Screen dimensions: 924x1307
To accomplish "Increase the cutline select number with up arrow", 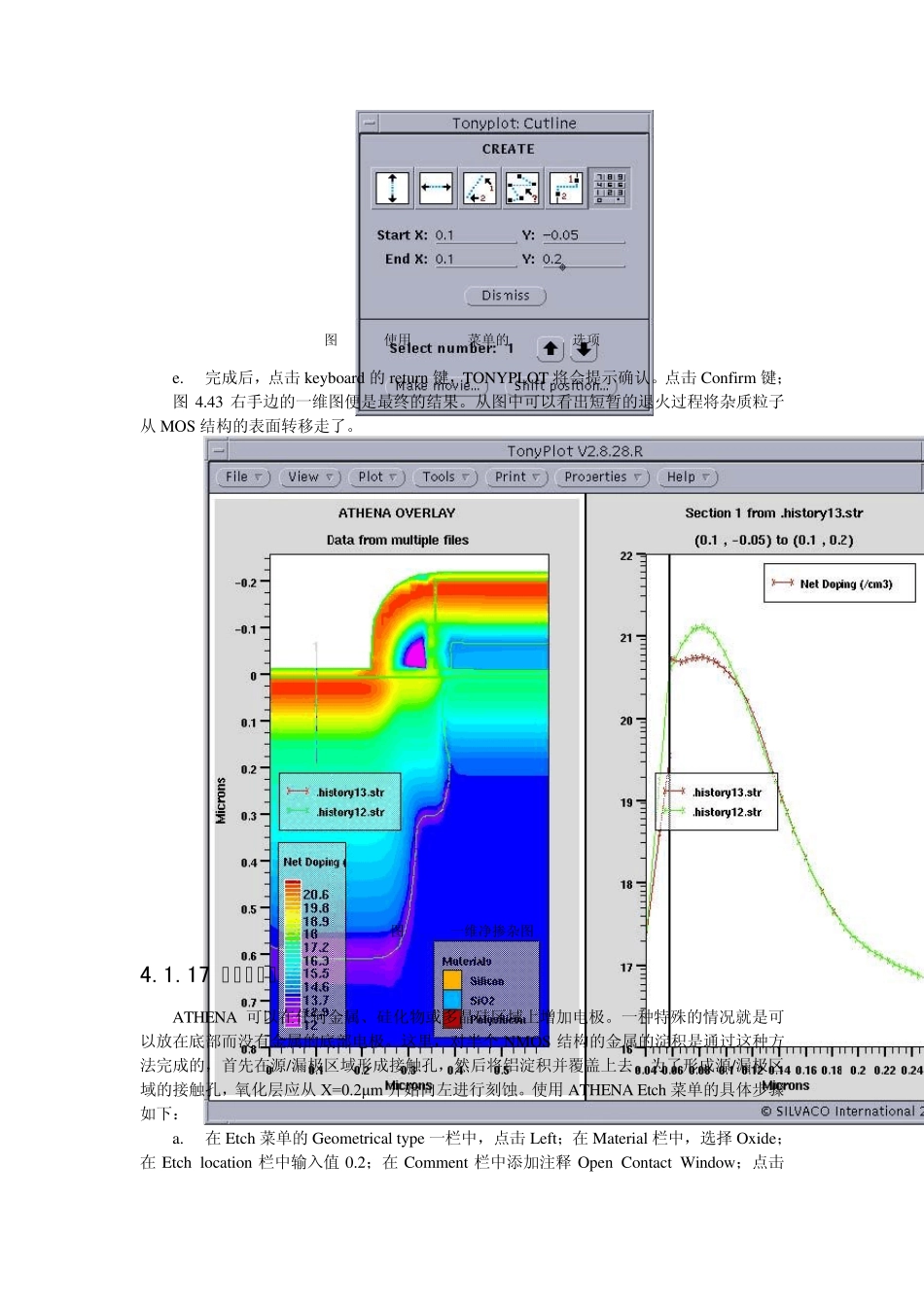I will tap(551, 349).
